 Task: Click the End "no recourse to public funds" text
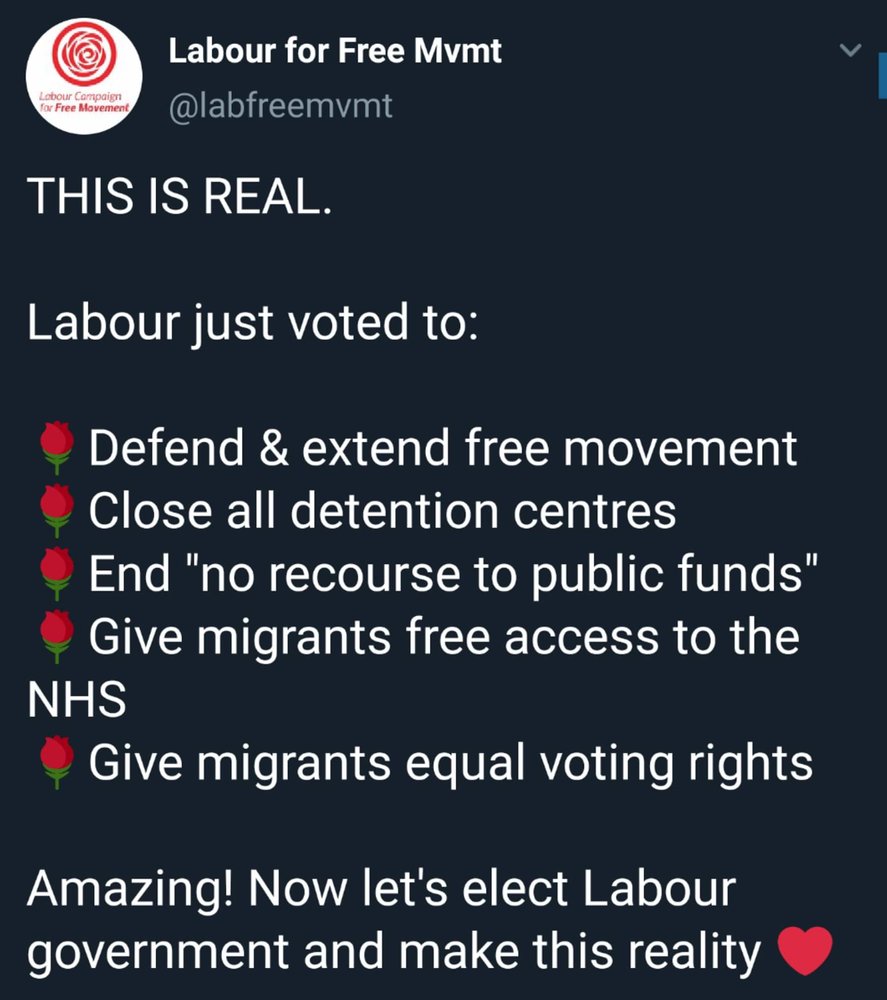[453, 573]
